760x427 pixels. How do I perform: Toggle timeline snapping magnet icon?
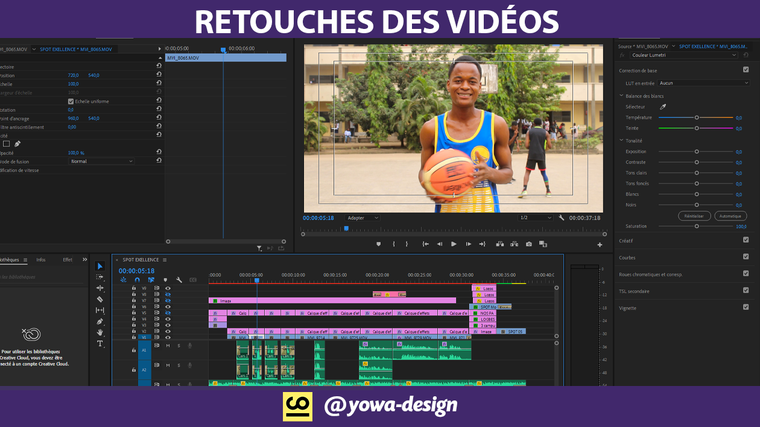tap(137, 280)
